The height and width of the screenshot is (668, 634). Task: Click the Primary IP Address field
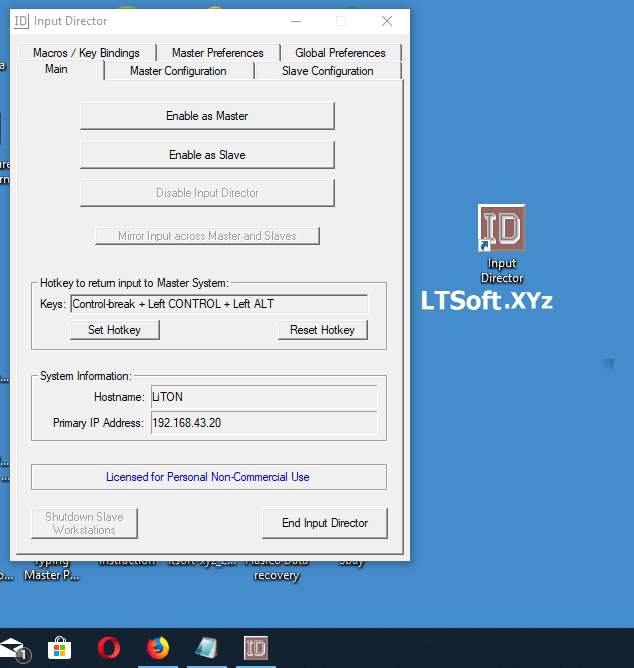(264, 423)
